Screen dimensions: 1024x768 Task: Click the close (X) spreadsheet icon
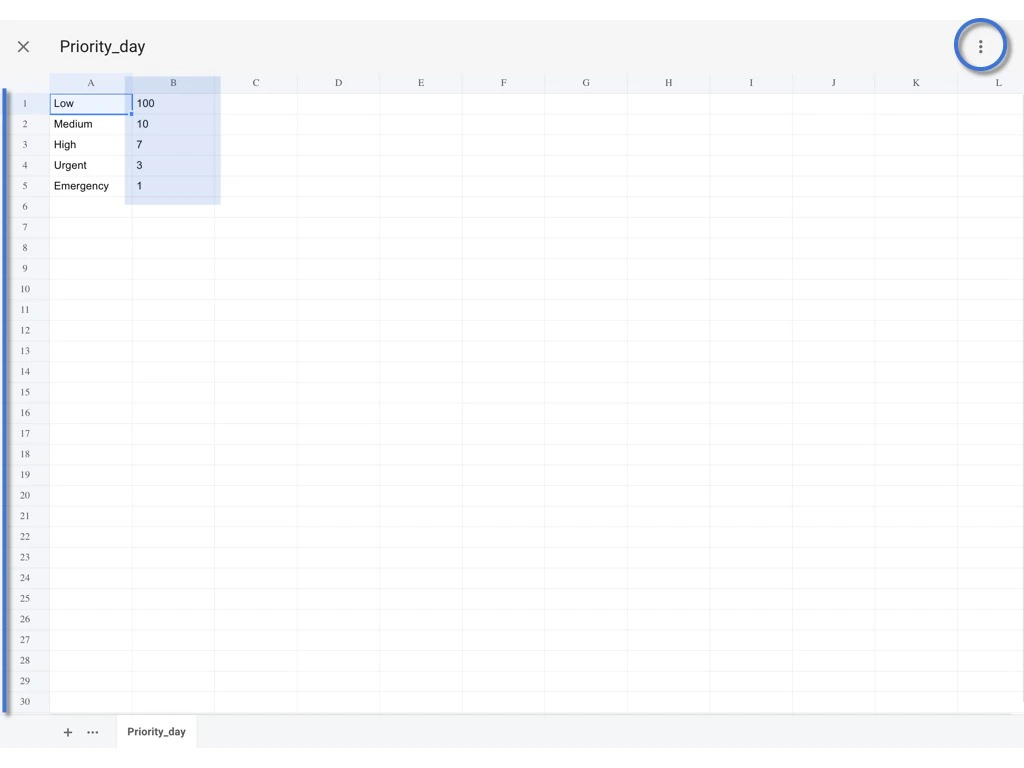(x=23, y=46)
